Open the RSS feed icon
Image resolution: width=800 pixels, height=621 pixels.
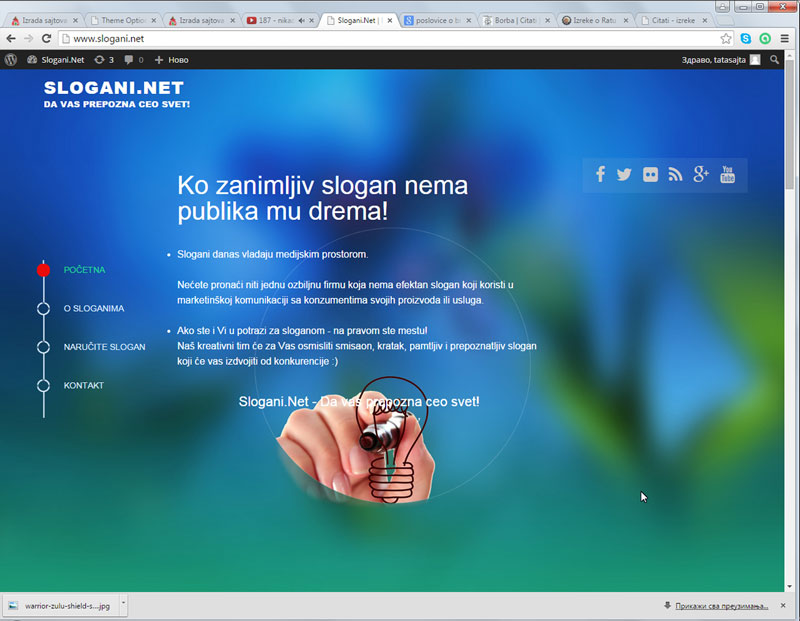pyautogui.click(x=675, y=174)
